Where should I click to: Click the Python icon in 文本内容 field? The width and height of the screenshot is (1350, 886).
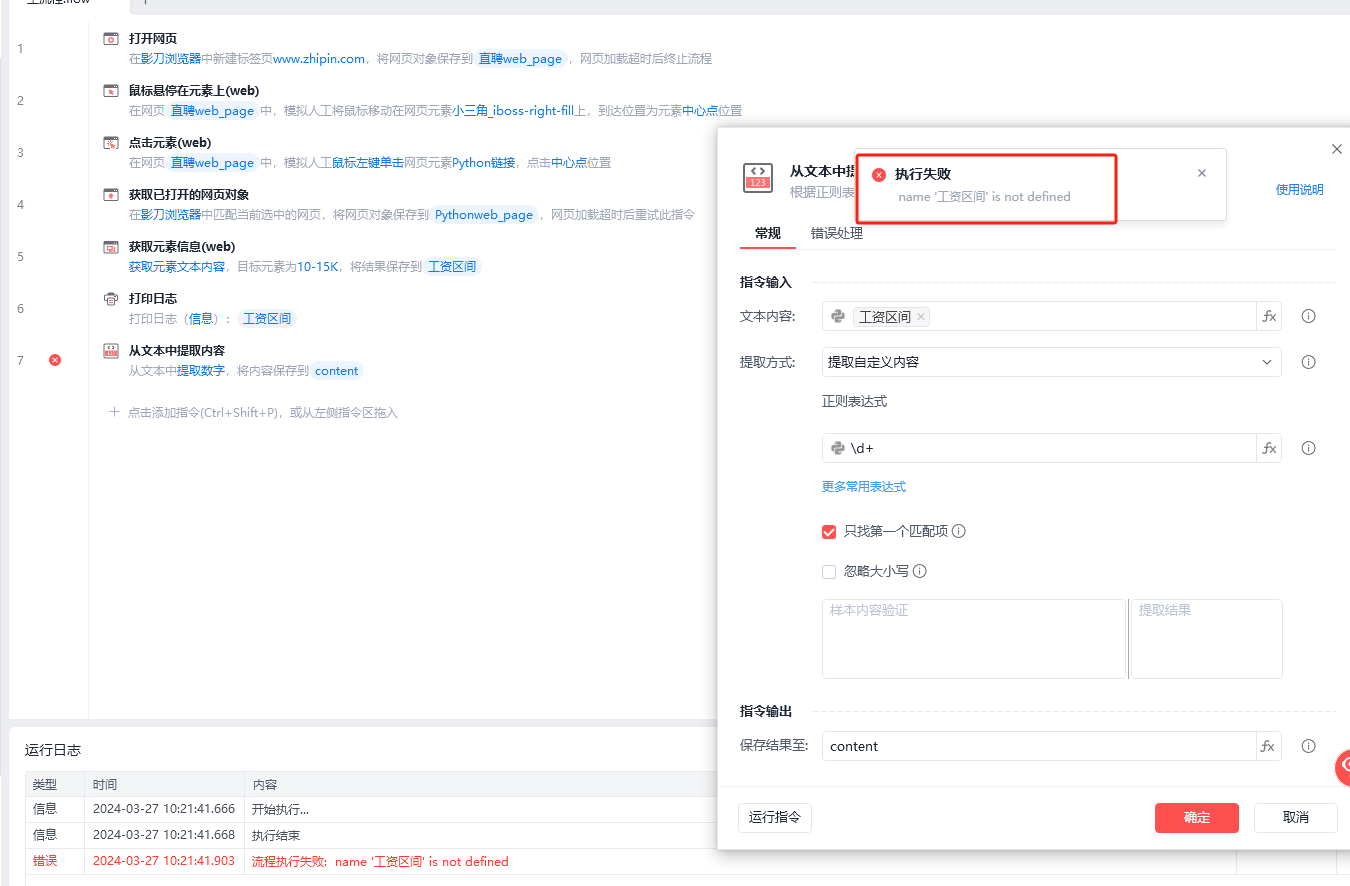(838, 316)
